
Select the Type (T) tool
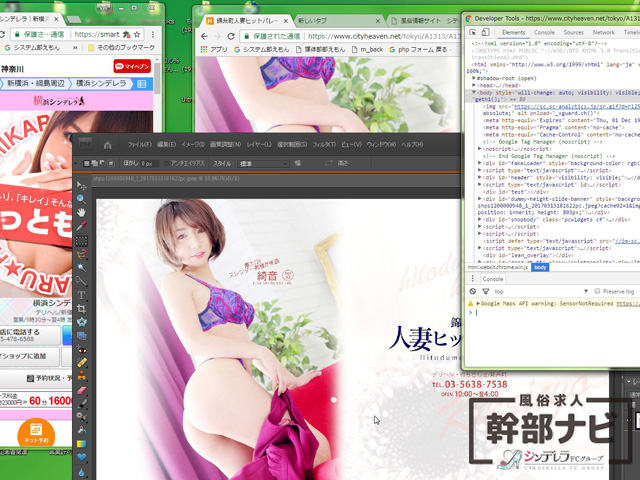coord(82,295)
